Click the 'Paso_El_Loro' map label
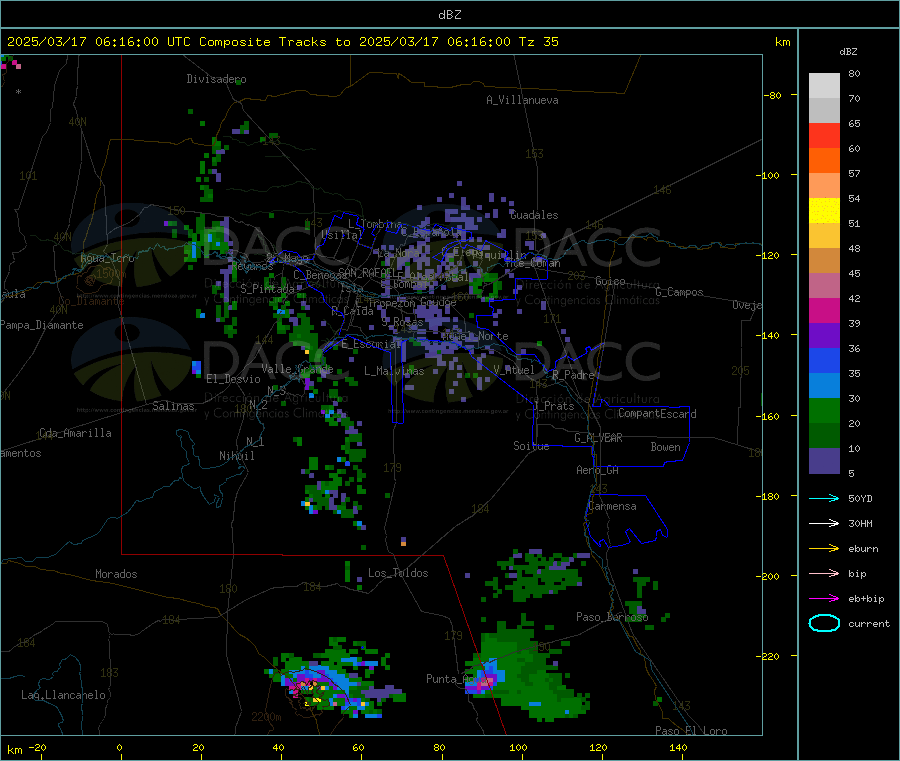The height and width of the screenshot is (761, 900). [691, 731]
